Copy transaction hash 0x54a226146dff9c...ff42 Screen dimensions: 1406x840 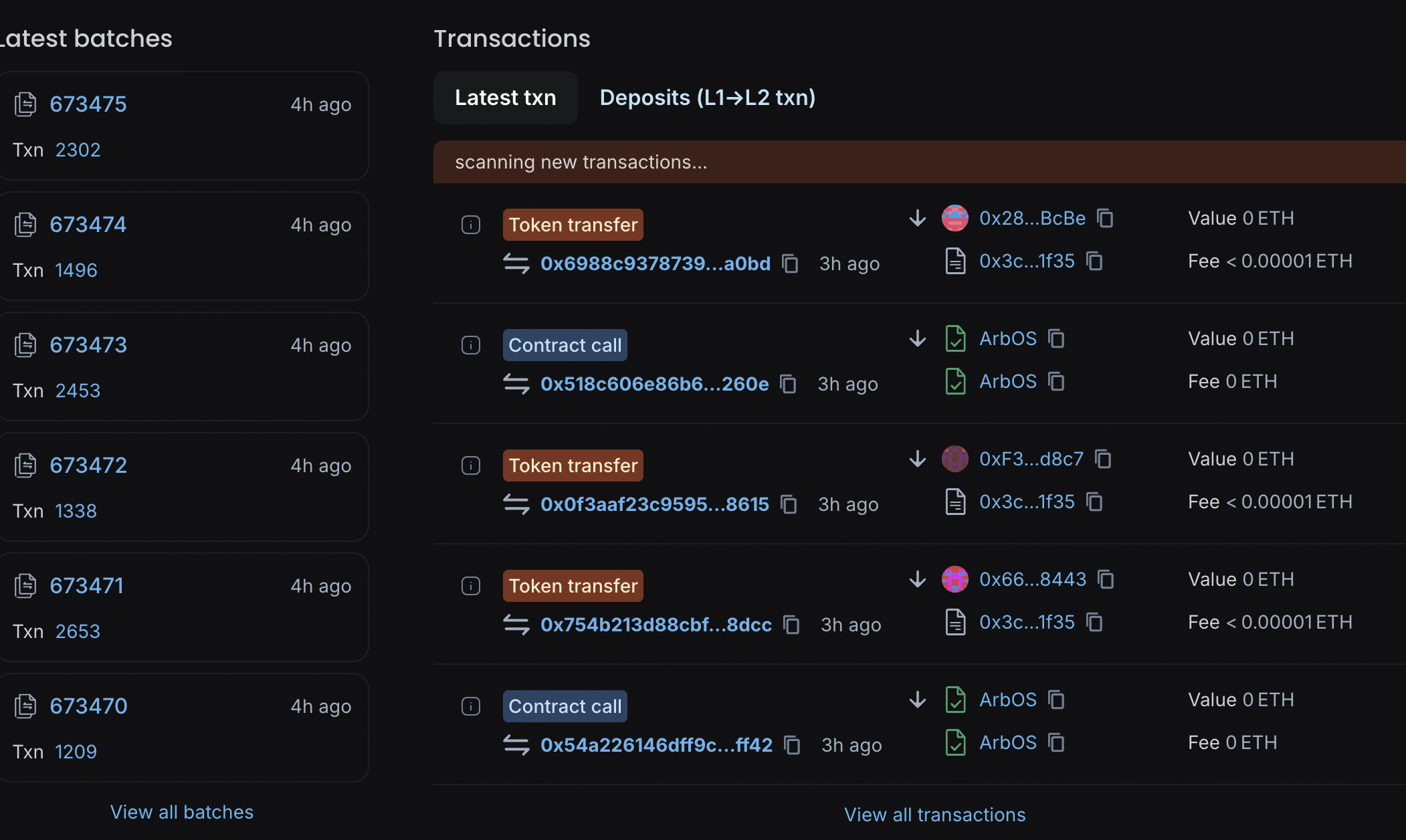tap(793, 746)
